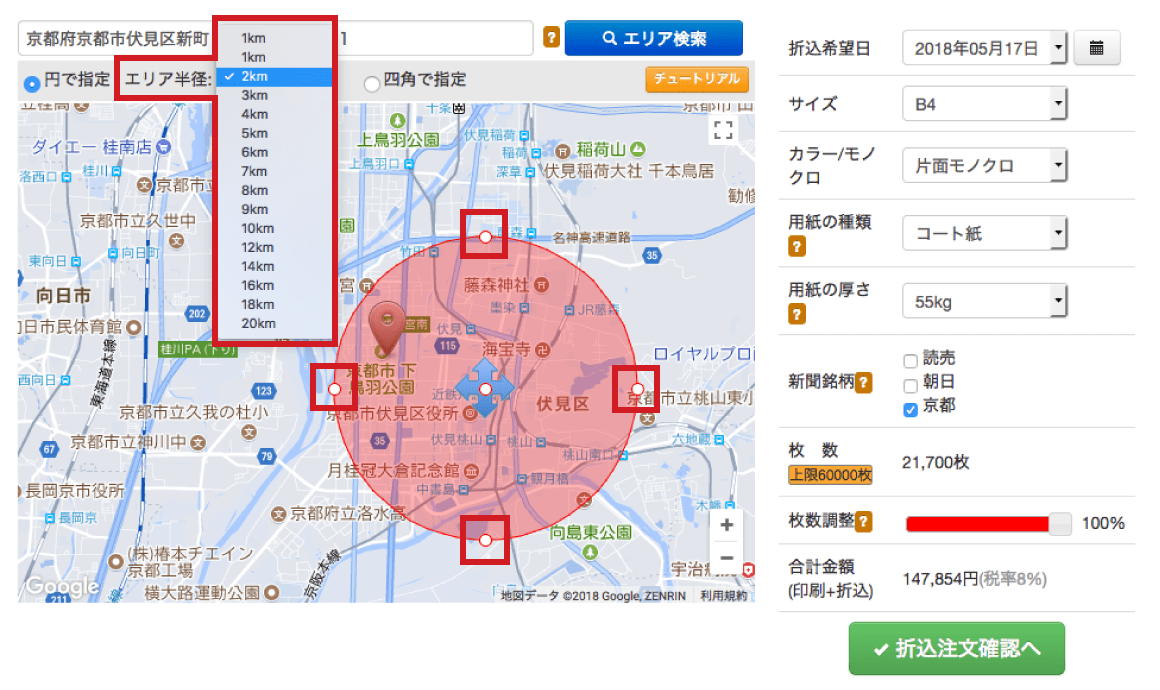Toggle the map fullscreen icon
Viewport: 1160px width, 690px height.
(723, 130)
